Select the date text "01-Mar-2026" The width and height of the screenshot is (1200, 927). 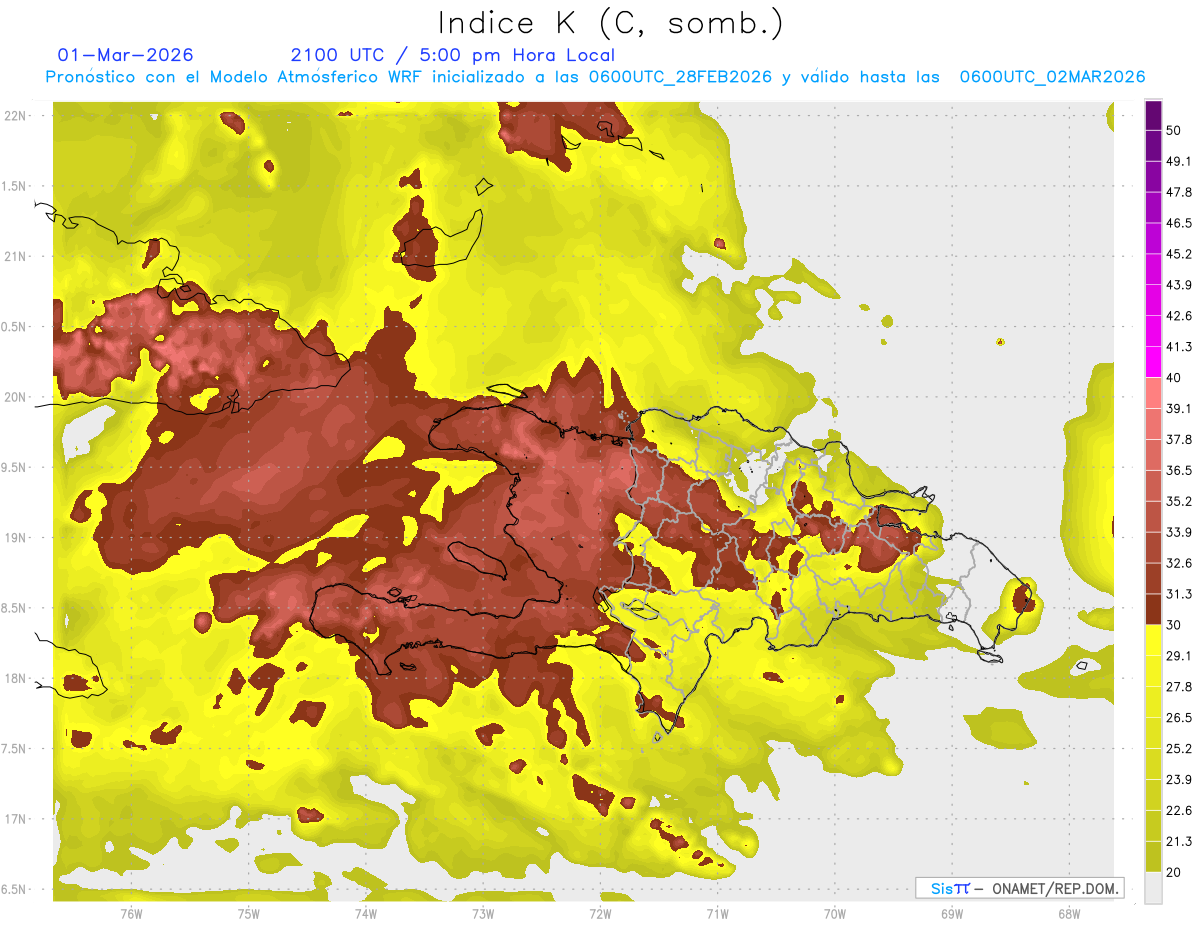(126, 55)
